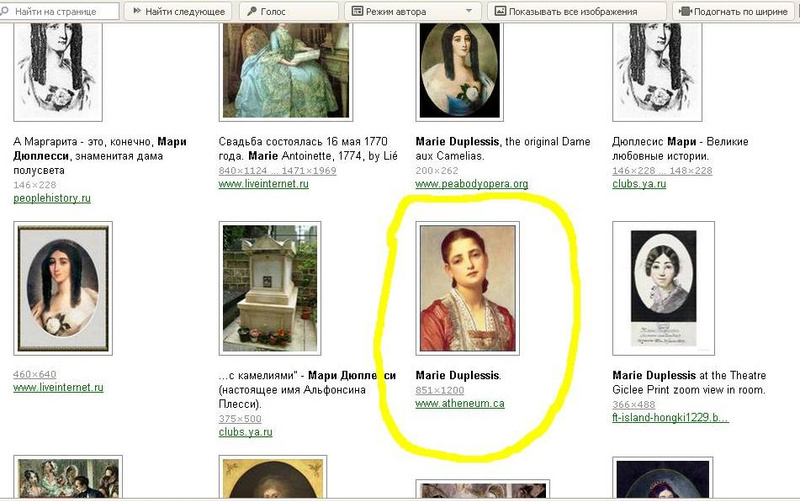Open the www.atheneum.ca link
Image resolution: width=800 pixels, height=501 pixels.
click(x=460, y=404)
